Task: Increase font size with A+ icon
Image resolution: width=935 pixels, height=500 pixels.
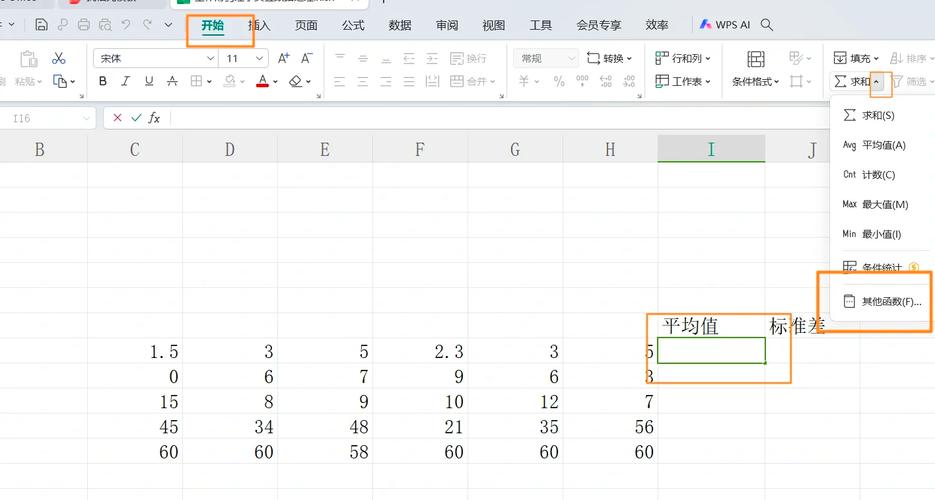Action: coord(284,58)
